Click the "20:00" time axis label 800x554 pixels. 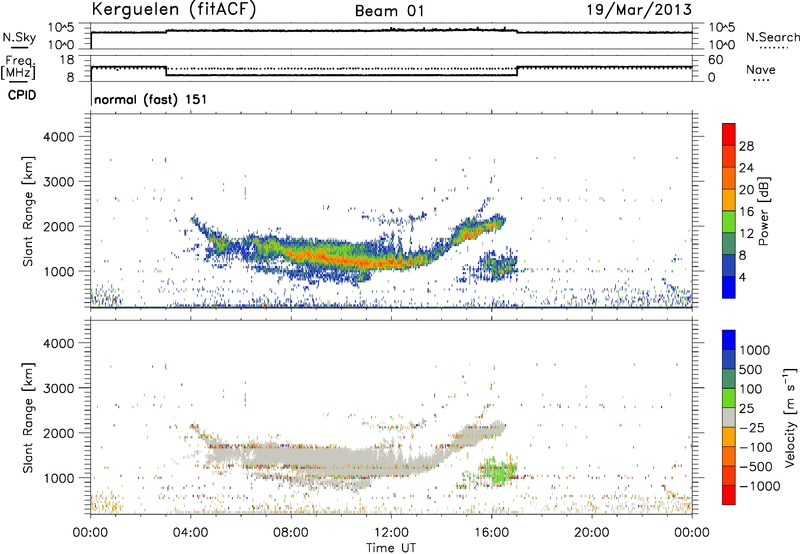pos(591,533)
